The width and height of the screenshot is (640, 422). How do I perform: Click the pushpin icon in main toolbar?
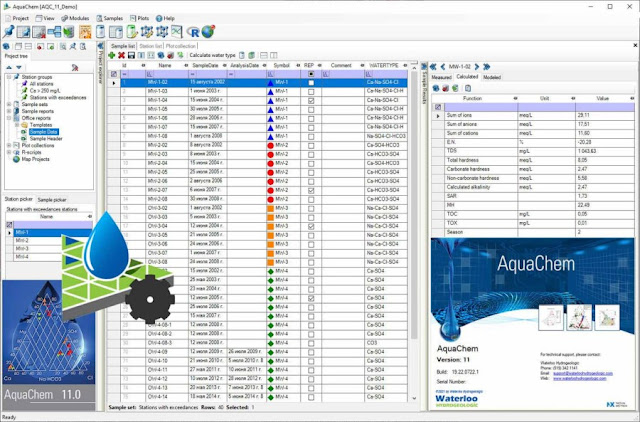(x=9, y=31)
